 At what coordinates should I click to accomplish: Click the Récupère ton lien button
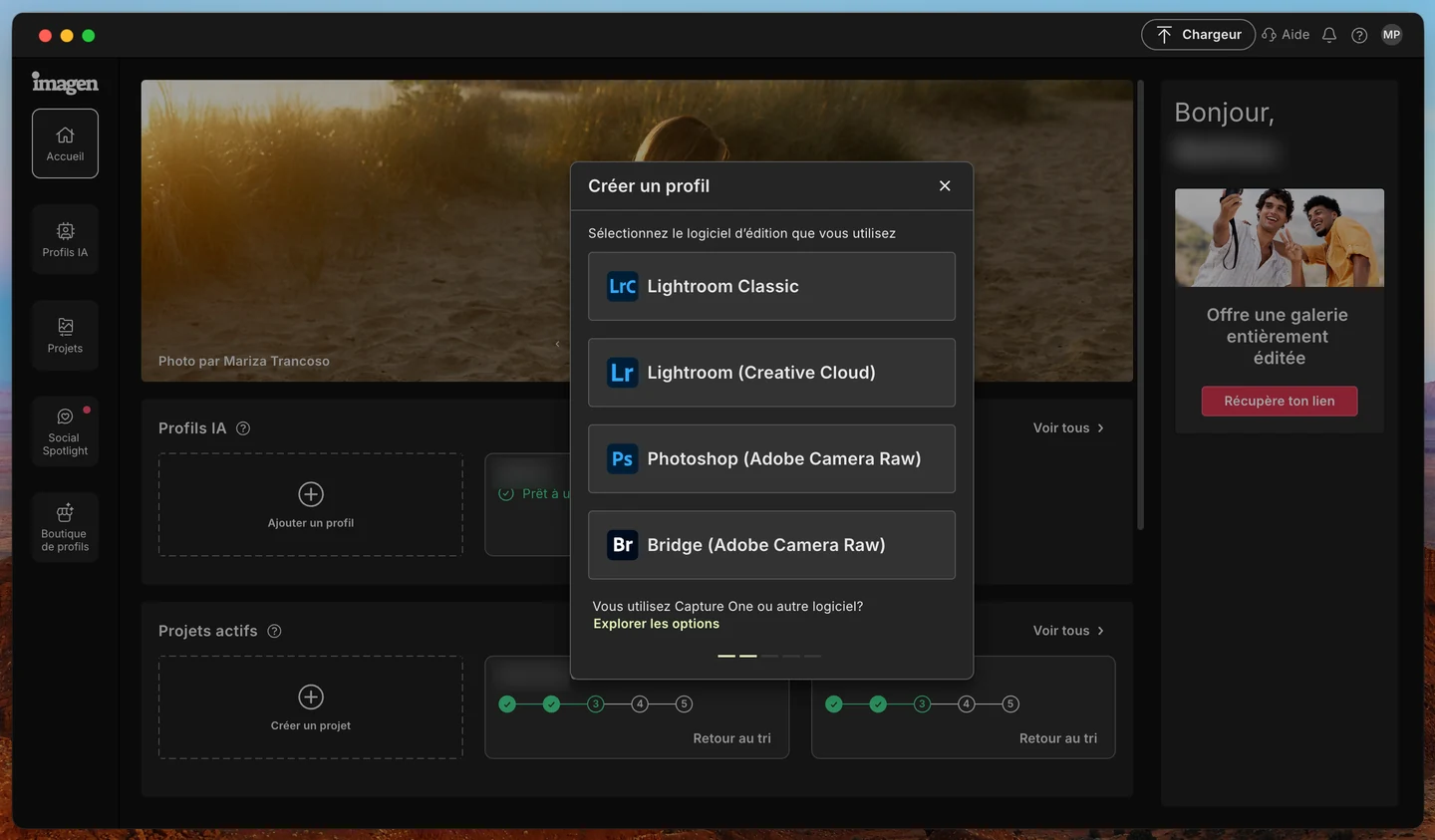point(1280,401)
